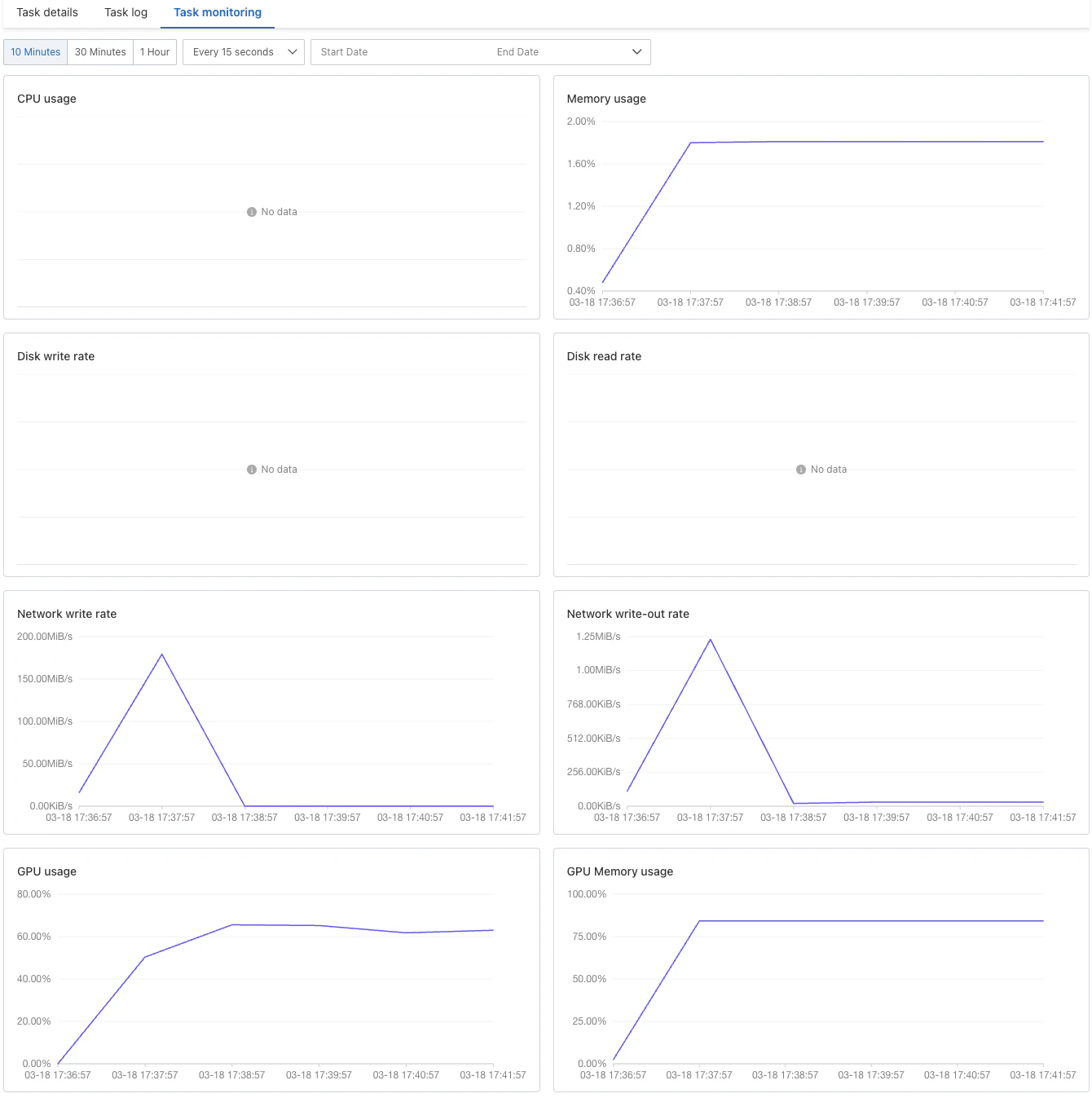The width and height of the screenshot is (1092, 1098).
Task: Click the Network write rate peak point
Action: [x=162, y=655]
